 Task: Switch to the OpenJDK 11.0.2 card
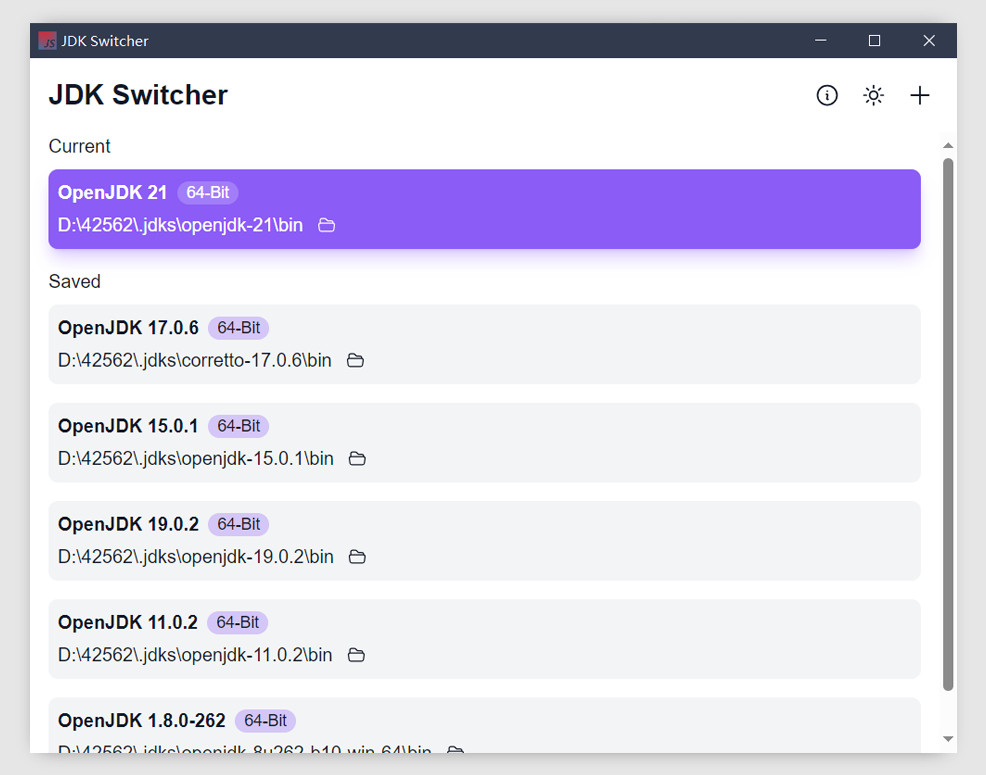(484, 638)
